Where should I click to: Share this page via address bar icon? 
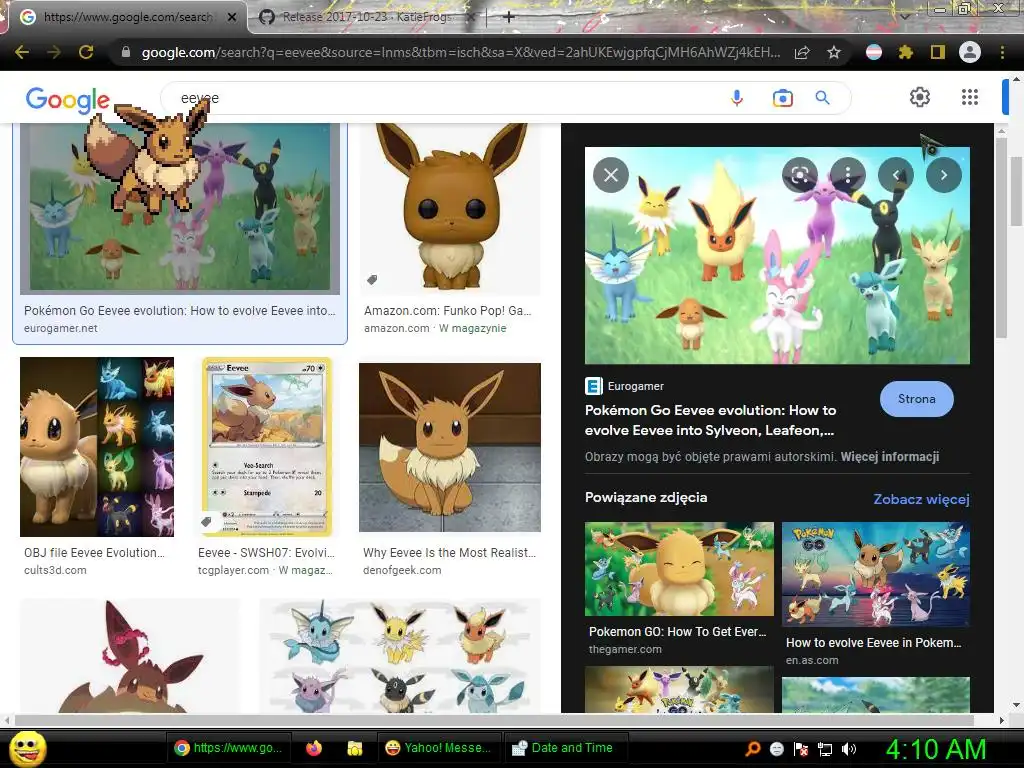point(802,52)
